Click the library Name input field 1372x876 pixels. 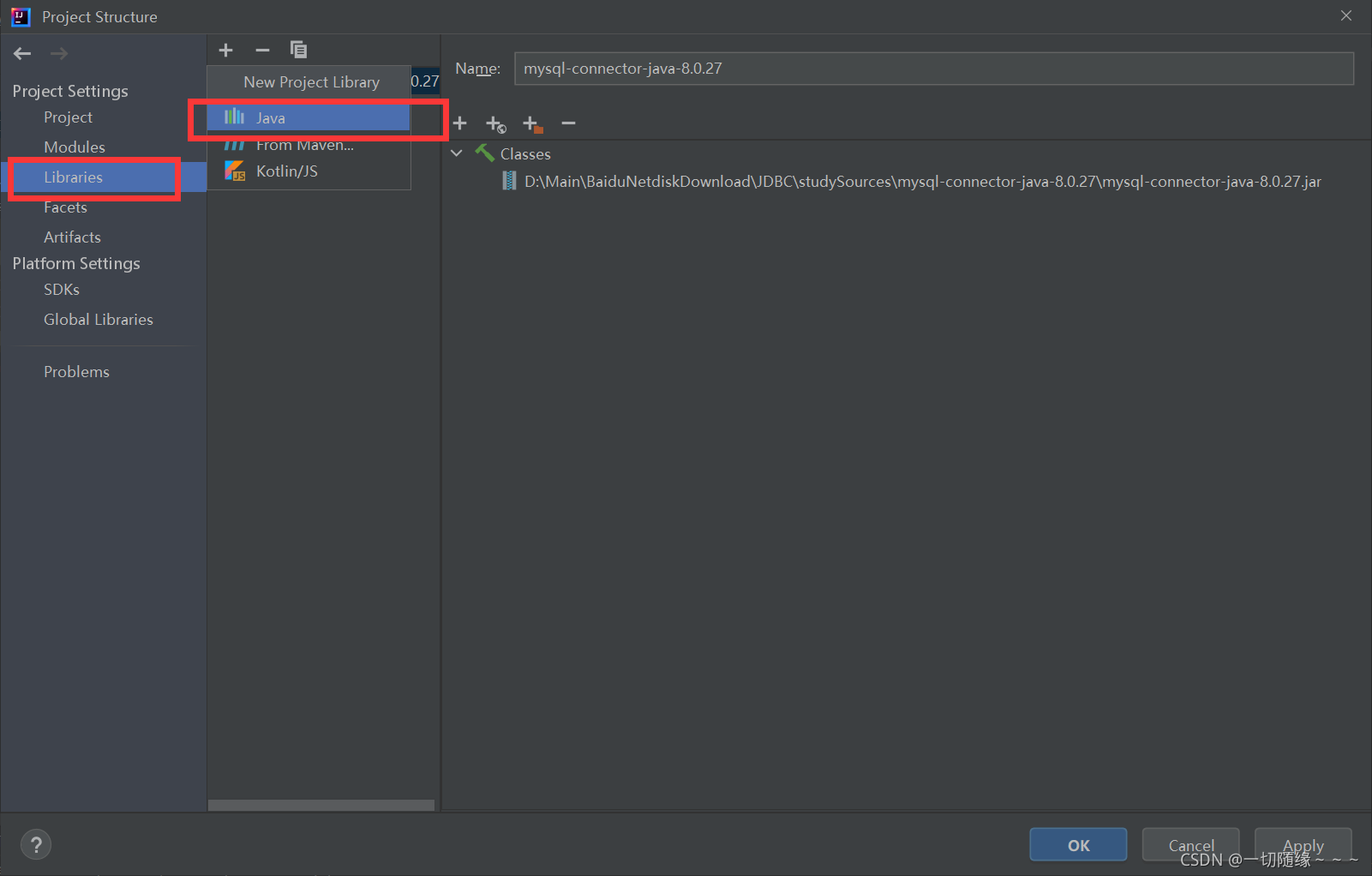[x=933, y=69]
